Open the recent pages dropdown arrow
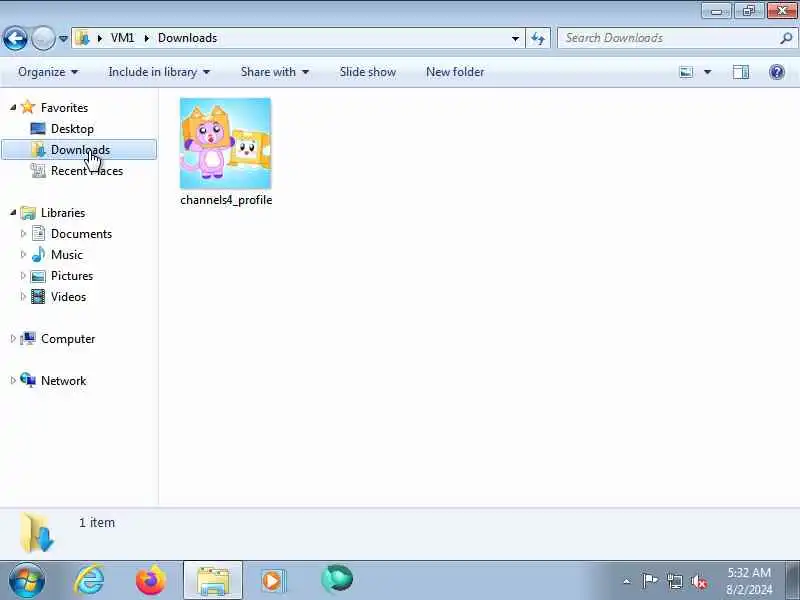 pyautogui.click(x=63, y=38)
